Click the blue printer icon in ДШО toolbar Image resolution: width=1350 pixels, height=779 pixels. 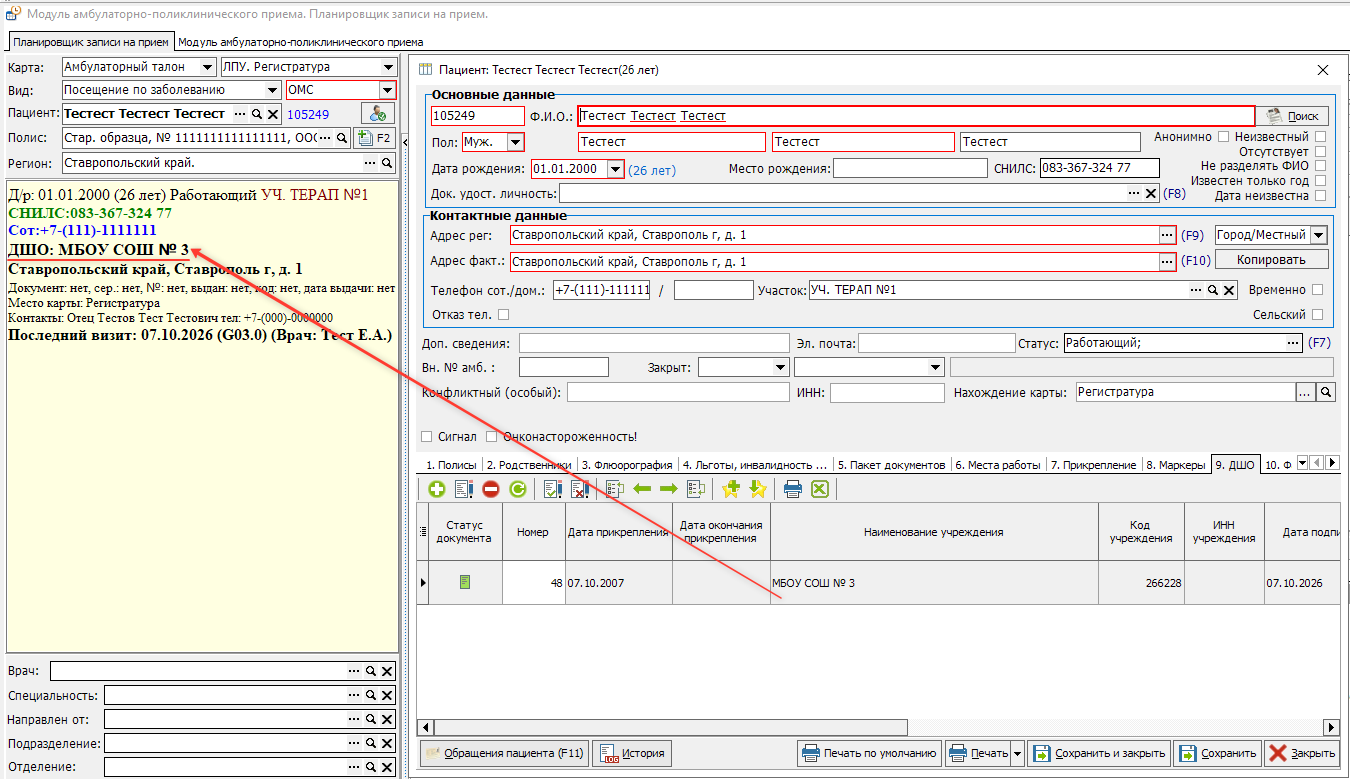point(793,489)
